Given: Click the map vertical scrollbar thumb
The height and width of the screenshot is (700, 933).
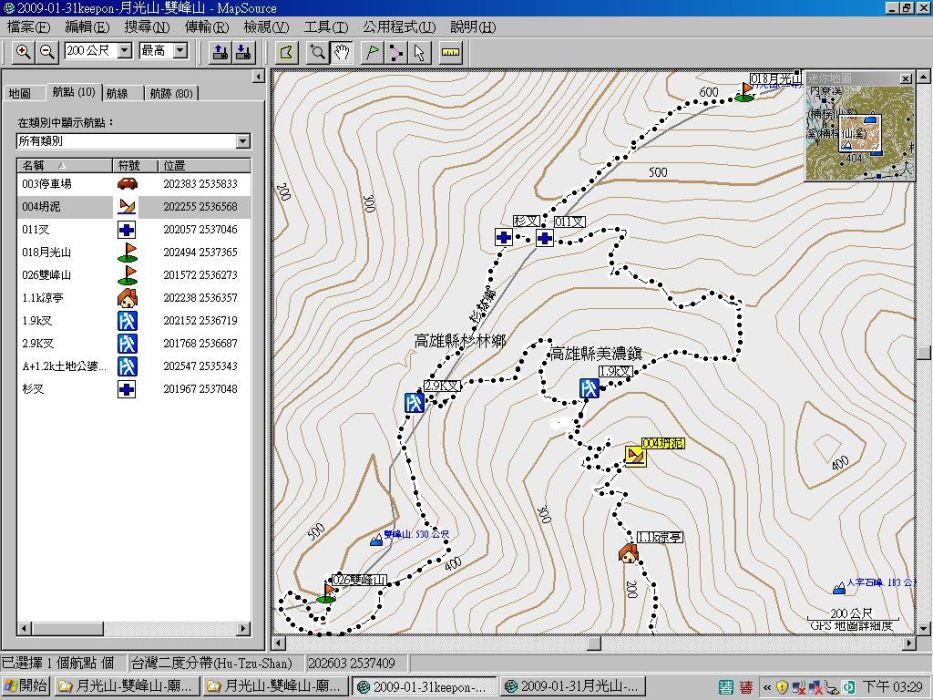Looking at the screenshot, I should tap(923, 352).
